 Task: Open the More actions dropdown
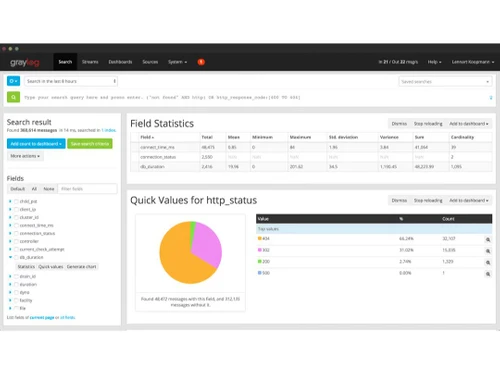pos(25,156)
